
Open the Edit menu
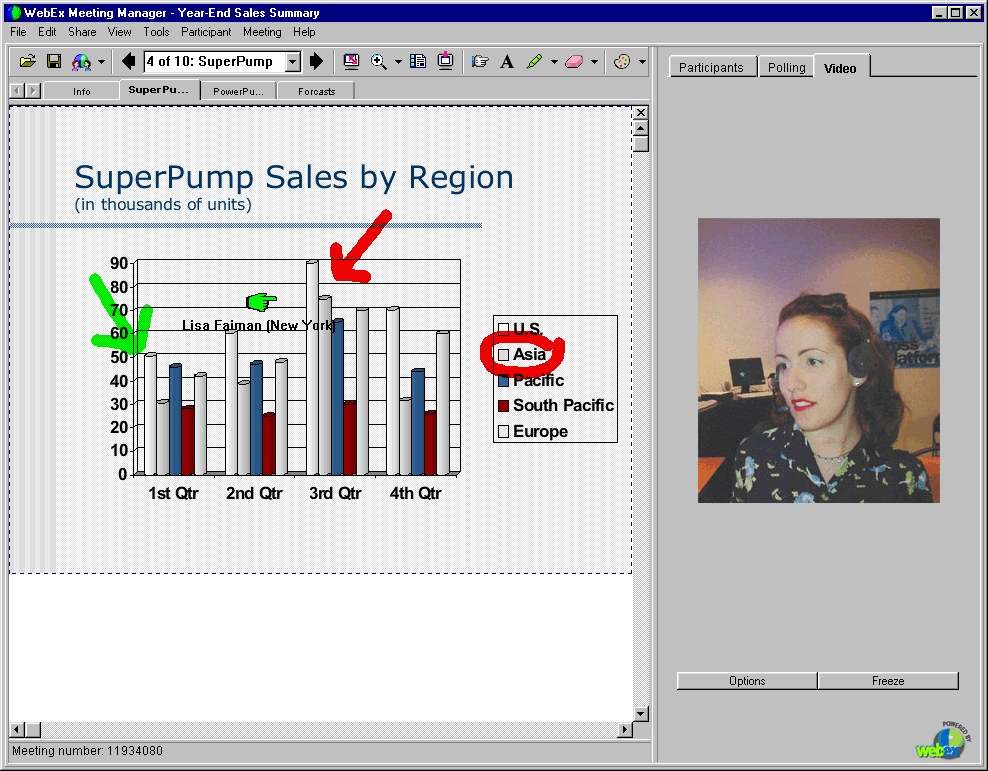[x=47, y=32]
